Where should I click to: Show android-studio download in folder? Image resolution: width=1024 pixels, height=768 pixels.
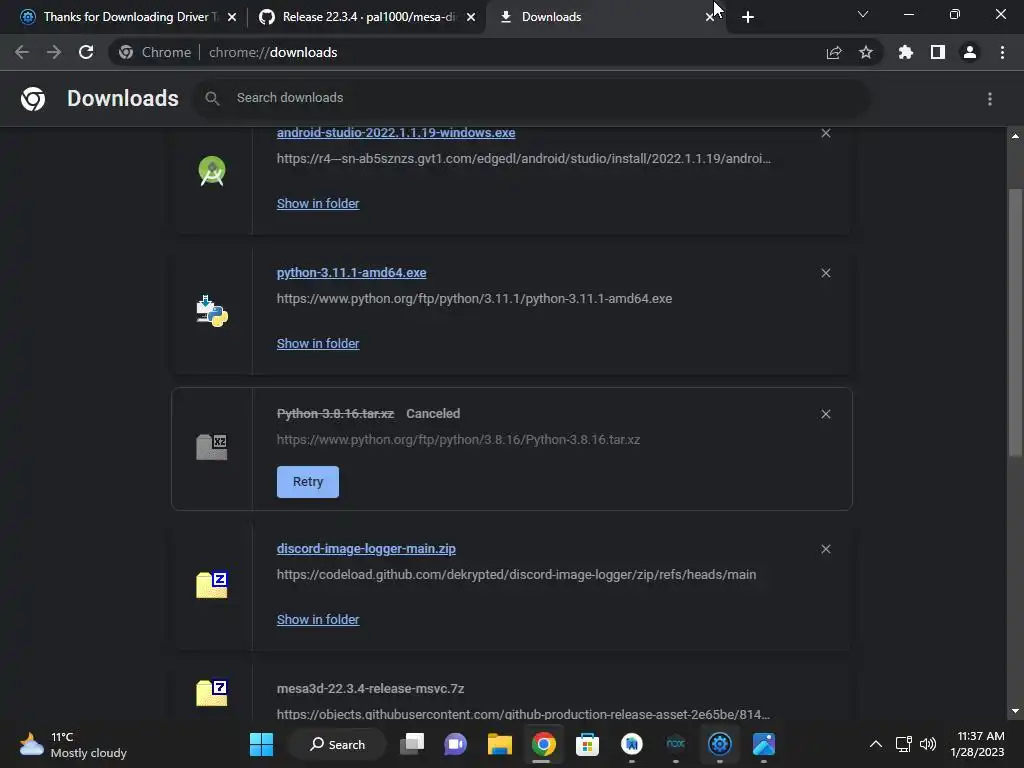(x=318, y=204)
